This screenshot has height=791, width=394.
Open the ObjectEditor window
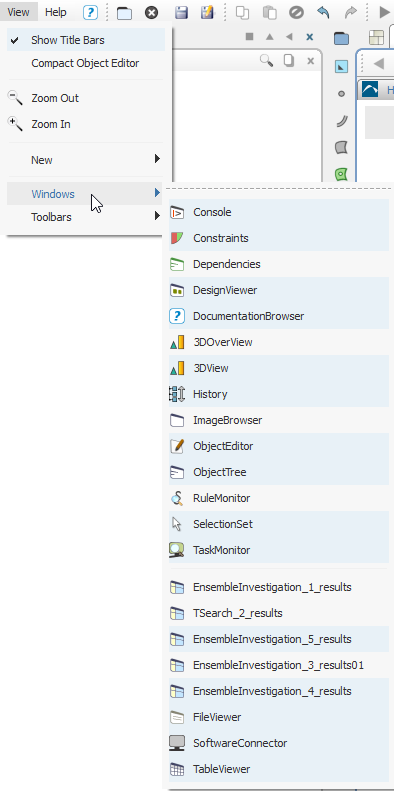(278, 446)
